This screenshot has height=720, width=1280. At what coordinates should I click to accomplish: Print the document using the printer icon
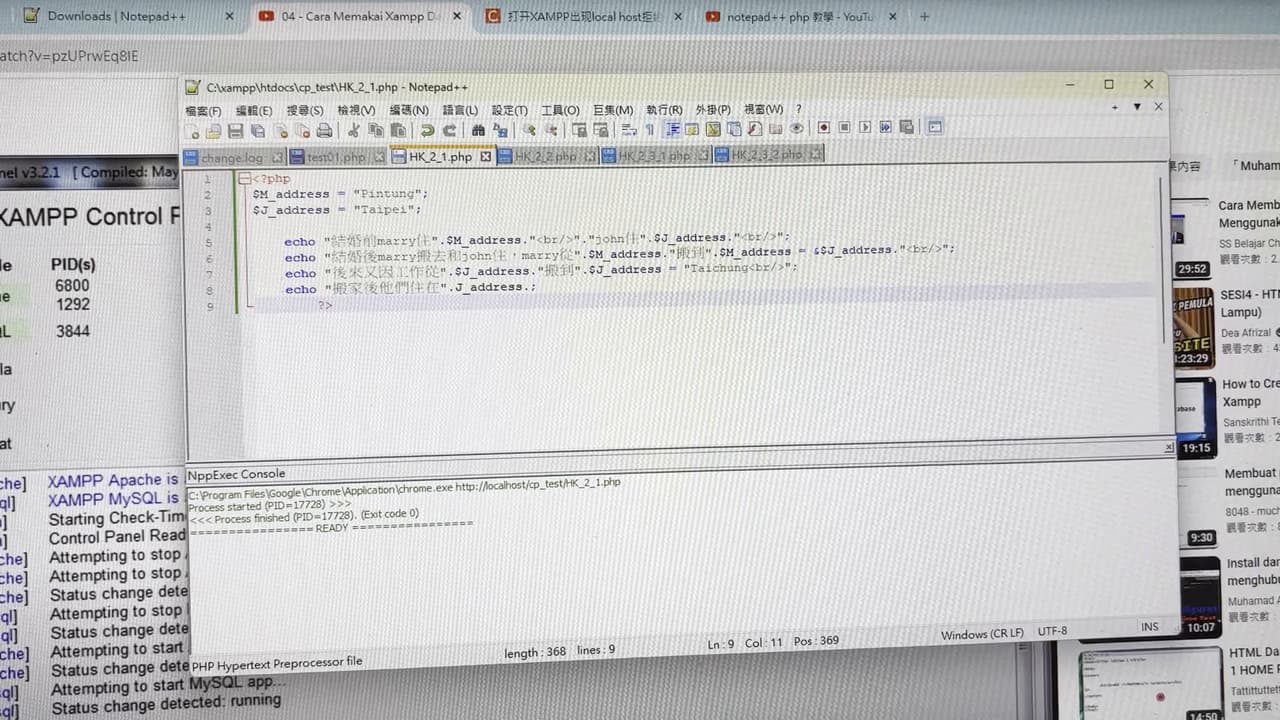[x=326, y=130]
